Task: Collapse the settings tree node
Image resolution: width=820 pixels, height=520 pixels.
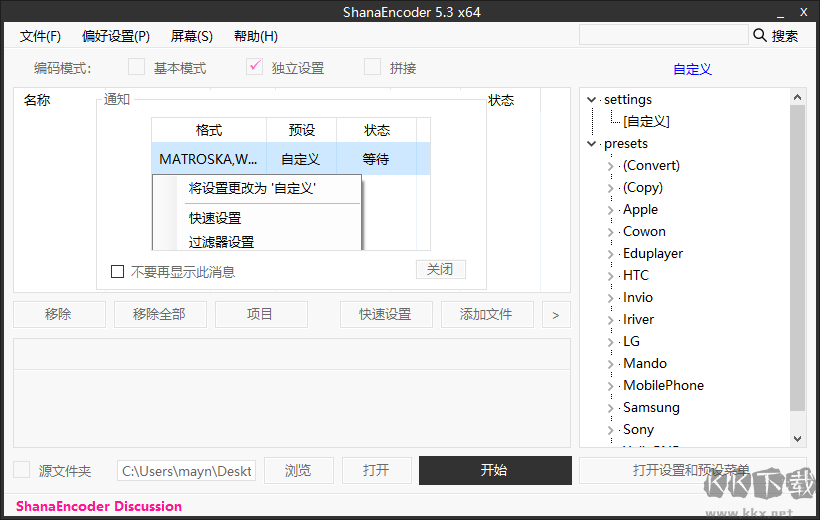Action: point(591,99)
